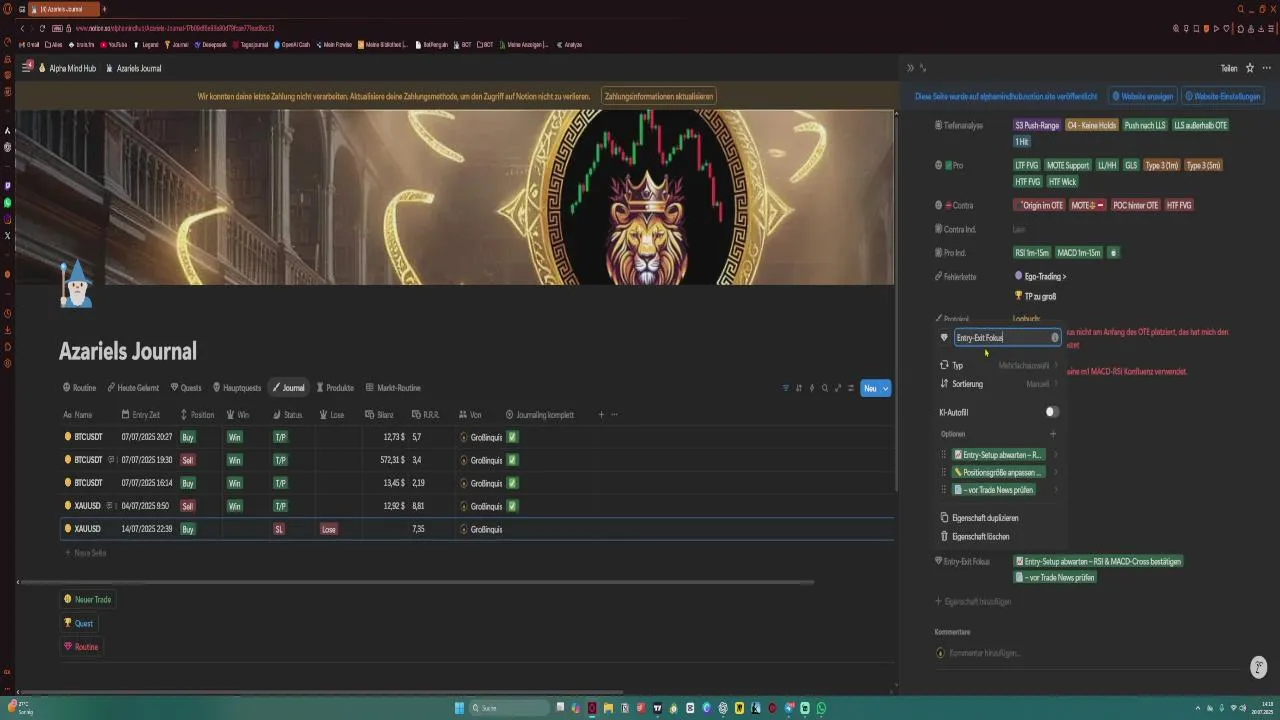Switch to the Markt-Routine view tab

(x=392, y=388)
